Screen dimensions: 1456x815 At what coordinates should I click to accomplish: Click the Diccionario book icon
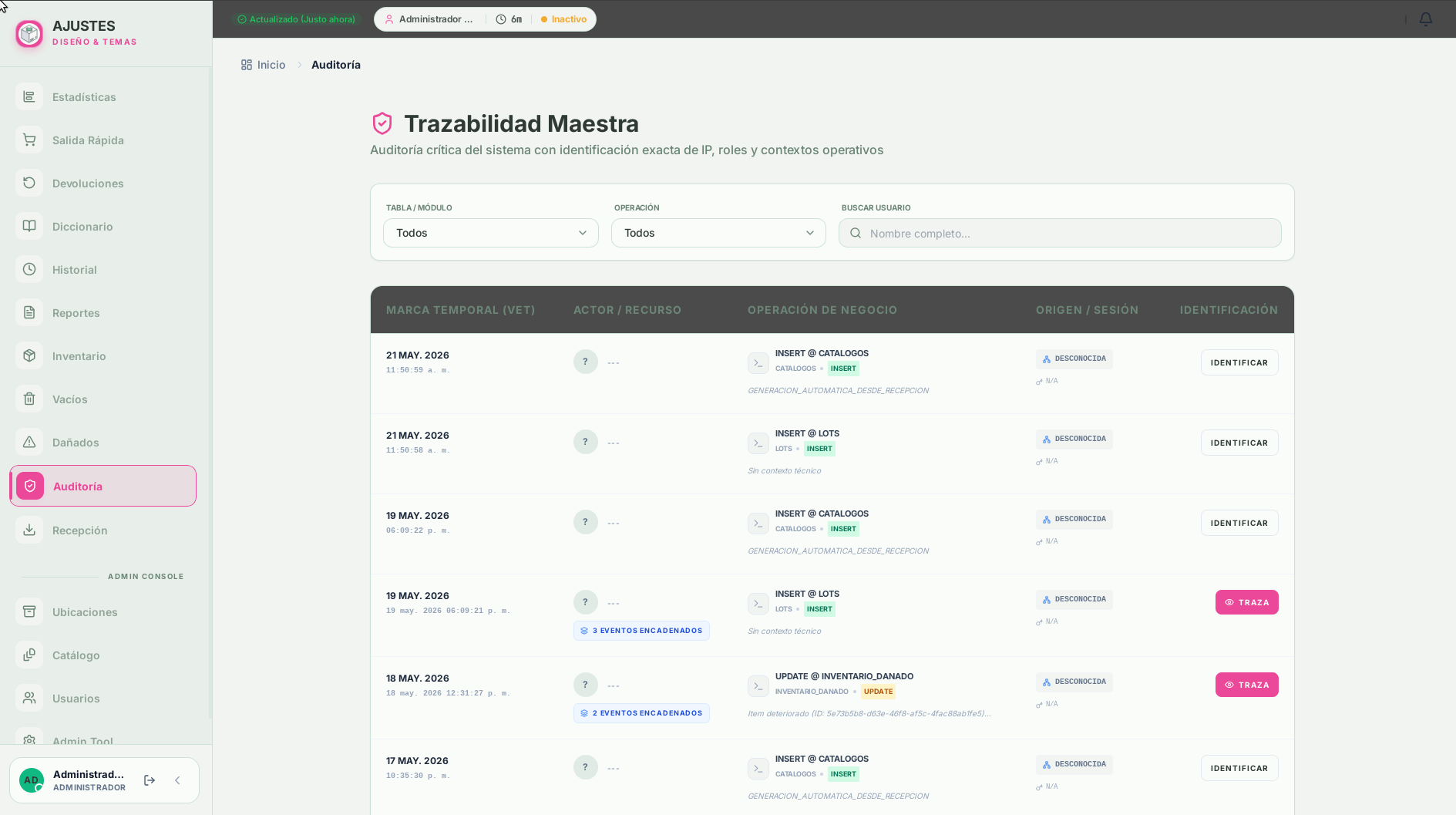pos(29,227)
